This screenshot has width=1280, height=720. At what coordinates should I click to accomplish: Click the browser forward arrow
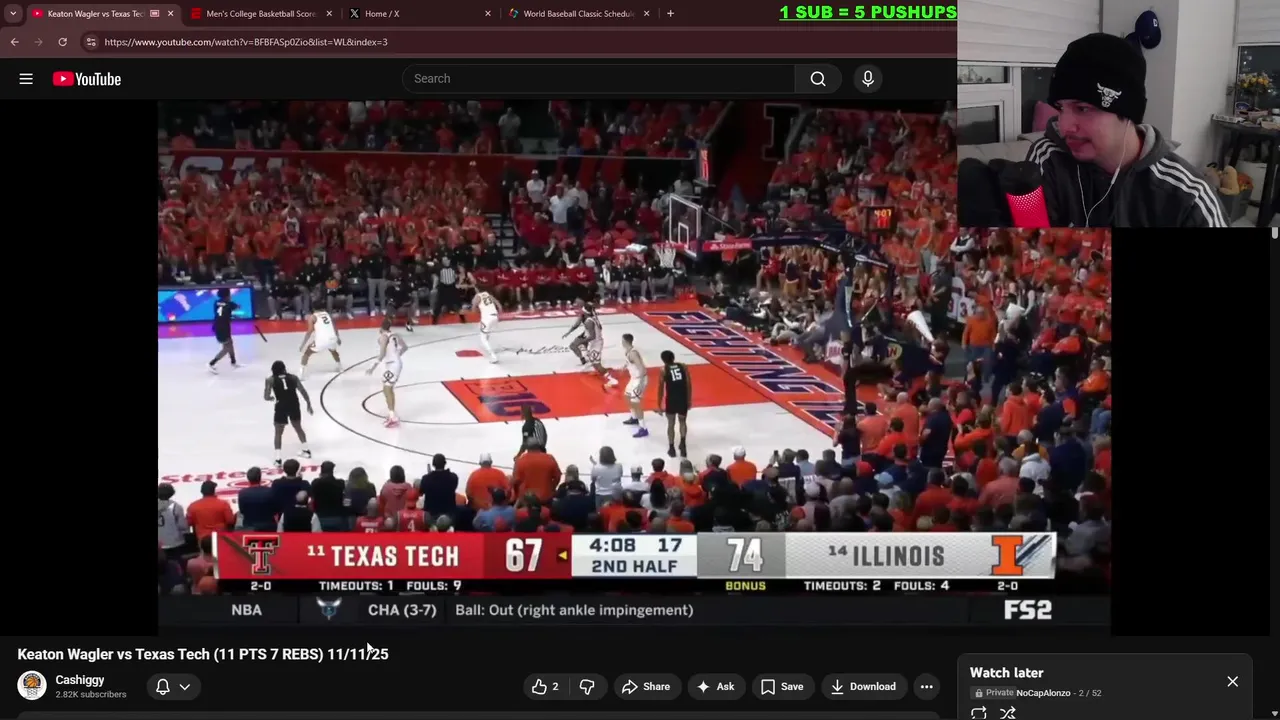[38, 42]
